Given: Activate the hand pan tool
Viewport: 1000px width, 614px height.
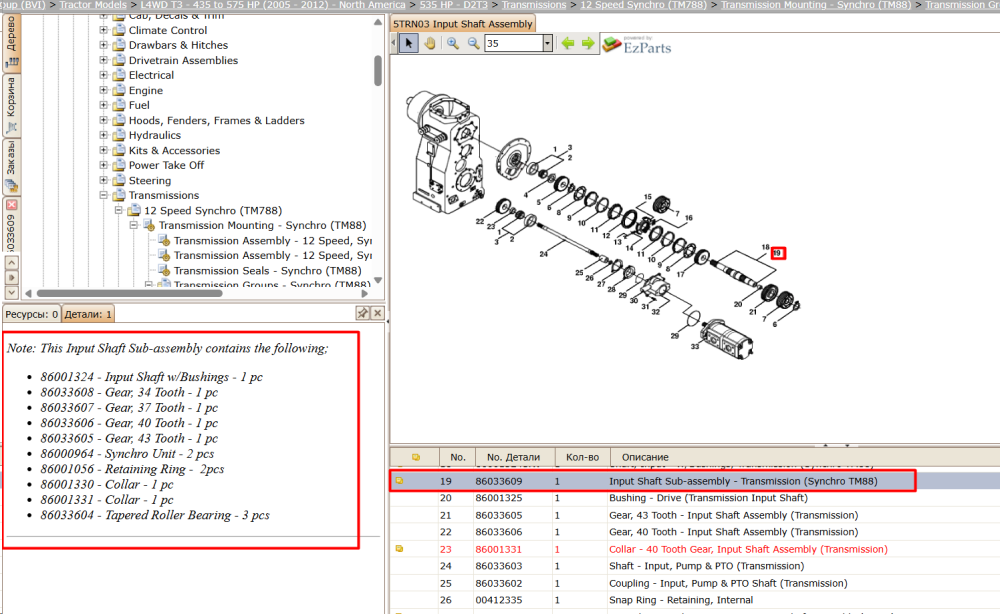Looking at the screenshot, I should [x=430, y=43].
